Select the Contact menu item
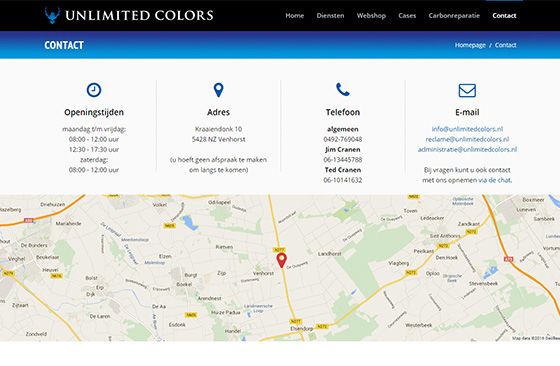 tap(504, 16)
